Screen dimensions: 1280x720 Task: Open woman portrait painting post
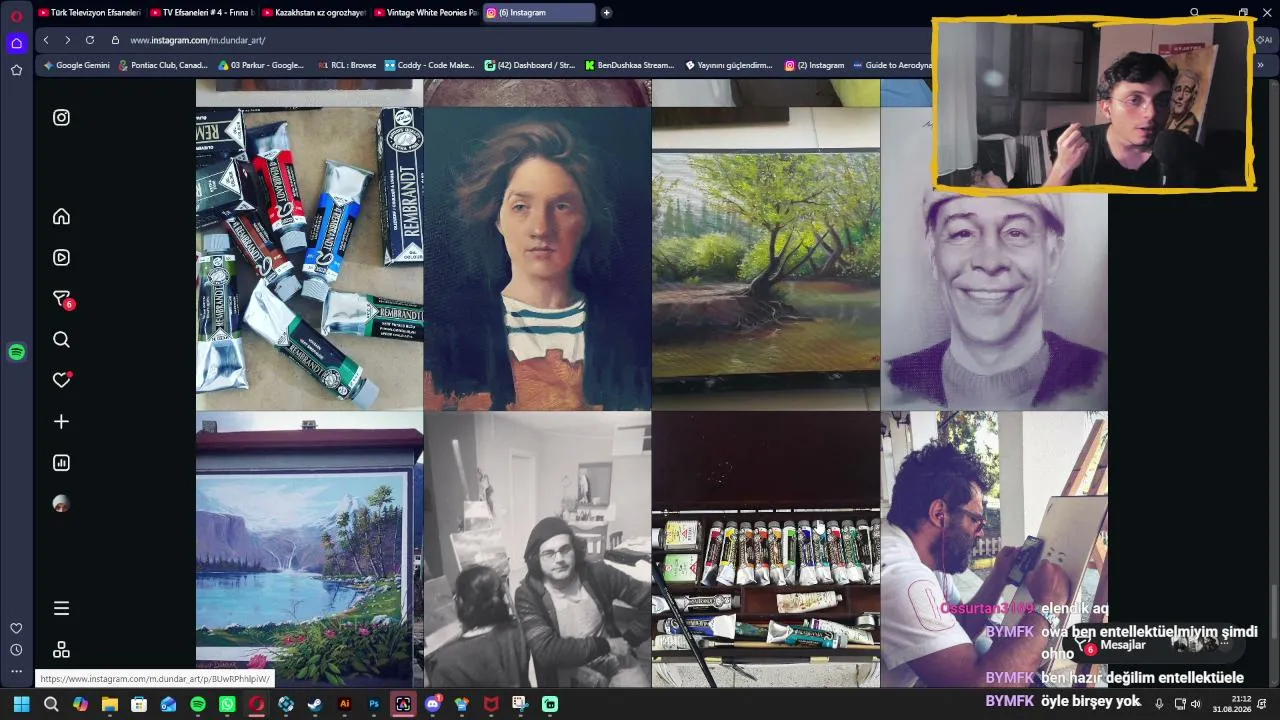537,258
